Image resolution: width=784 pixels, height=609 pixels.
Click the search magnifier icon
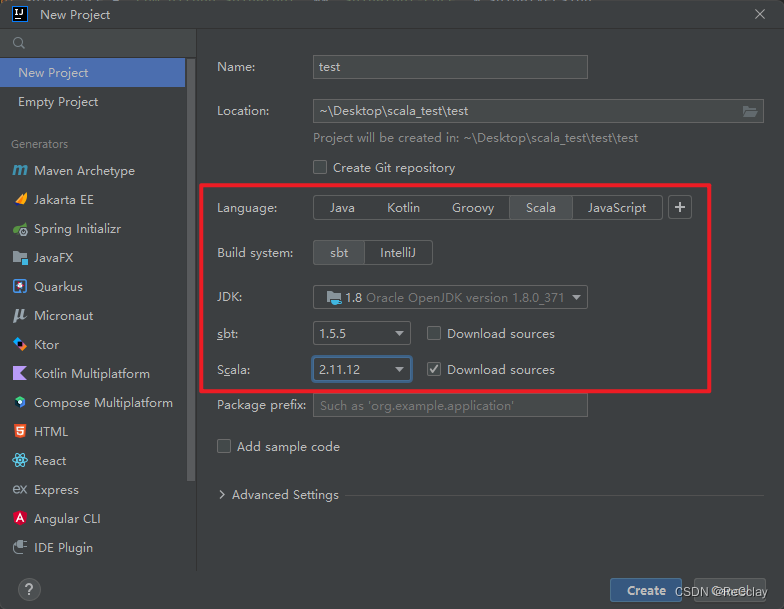19,43
